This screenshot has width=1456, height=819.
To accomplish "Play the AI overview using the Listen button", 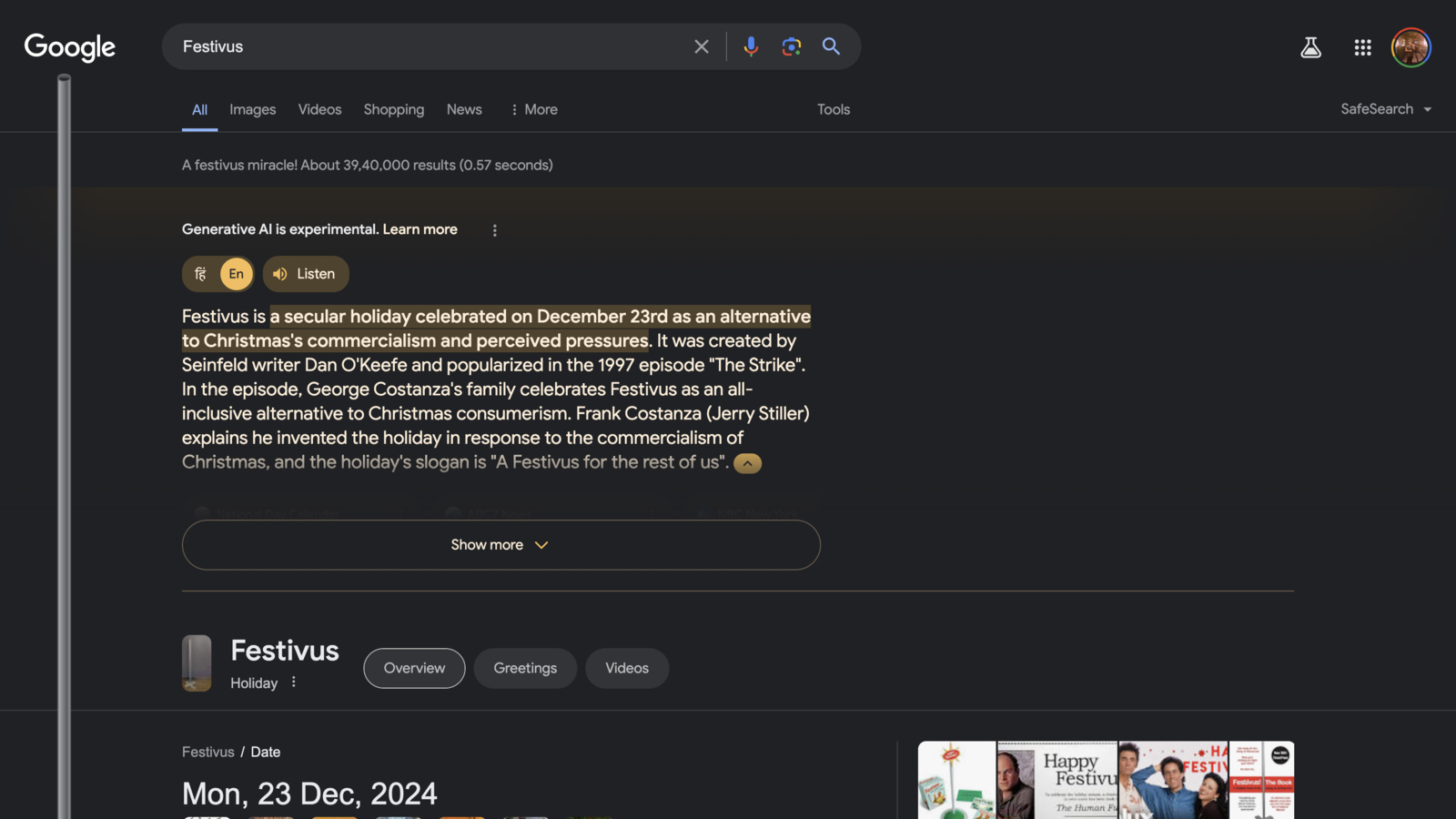I will coord(306,274).
